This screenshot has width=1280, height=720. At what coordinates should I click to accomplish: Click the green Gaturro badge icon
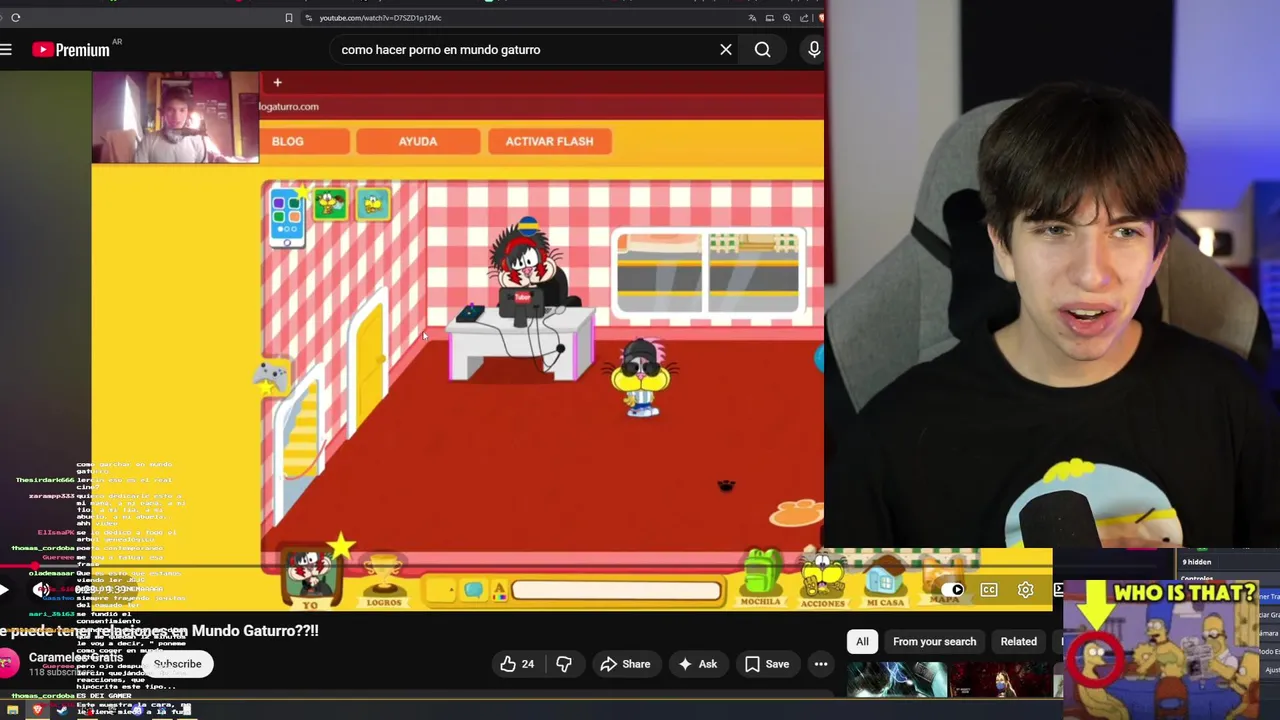click(330, 204)
